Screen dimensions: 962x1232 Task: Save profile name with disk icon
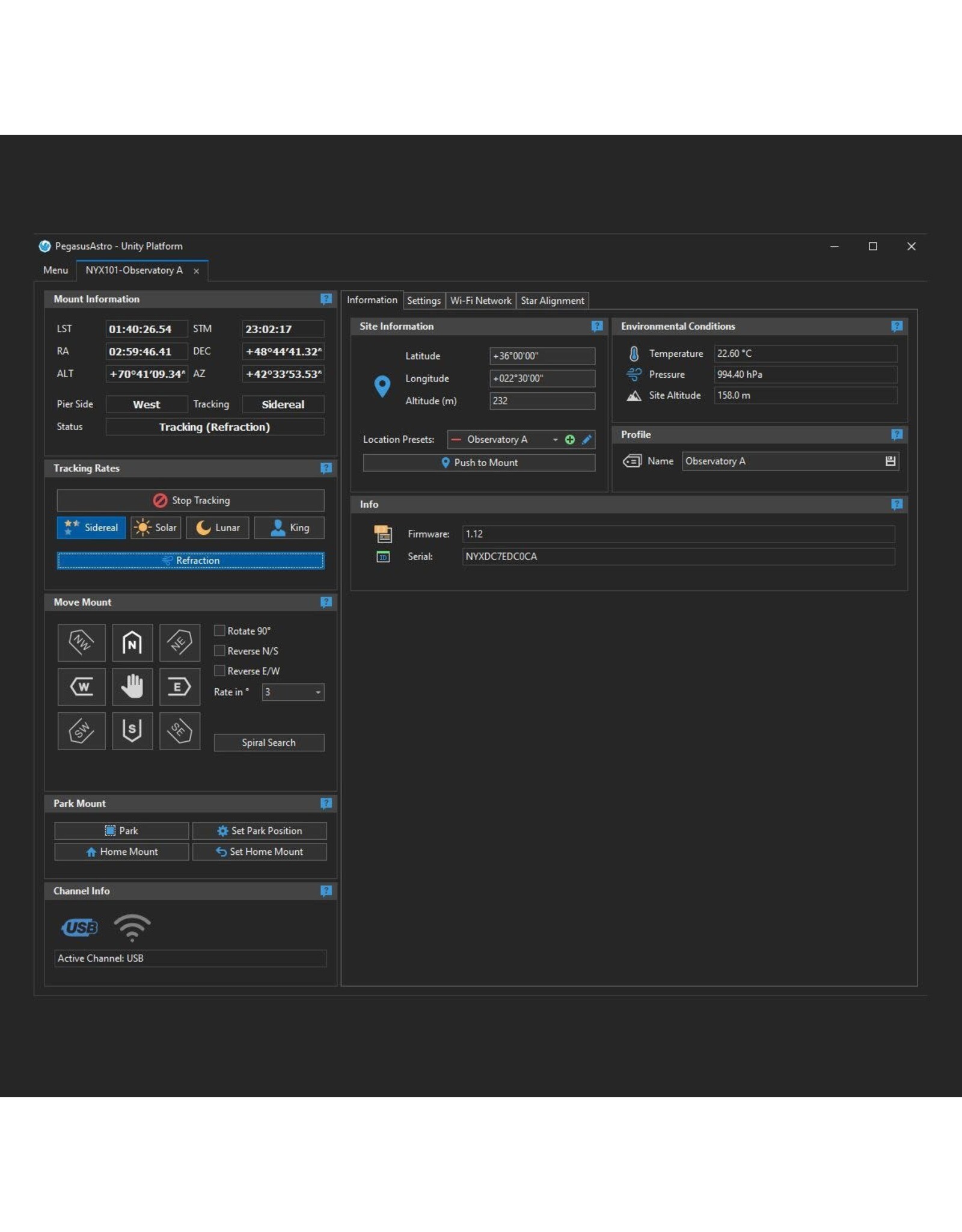[x=890, y=461]
